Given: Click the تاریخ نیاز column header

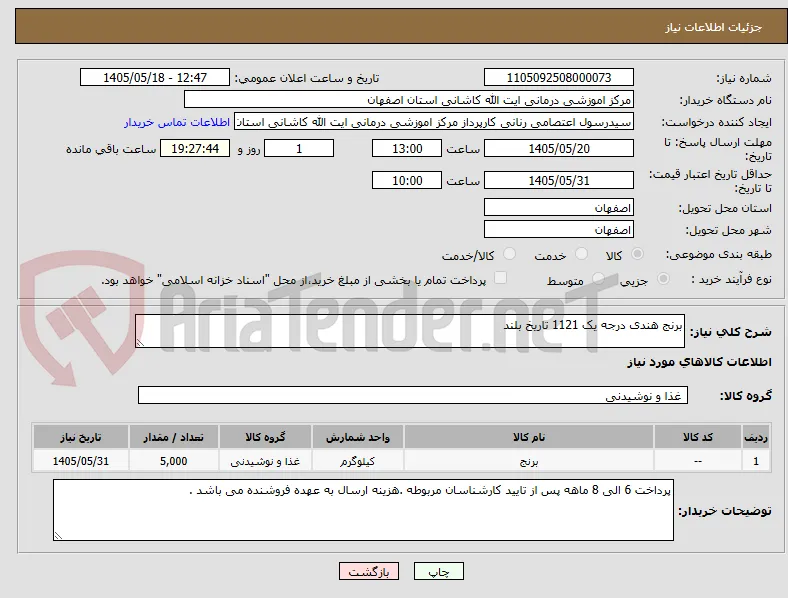Looking at the screenshot, I should [80, 437].
